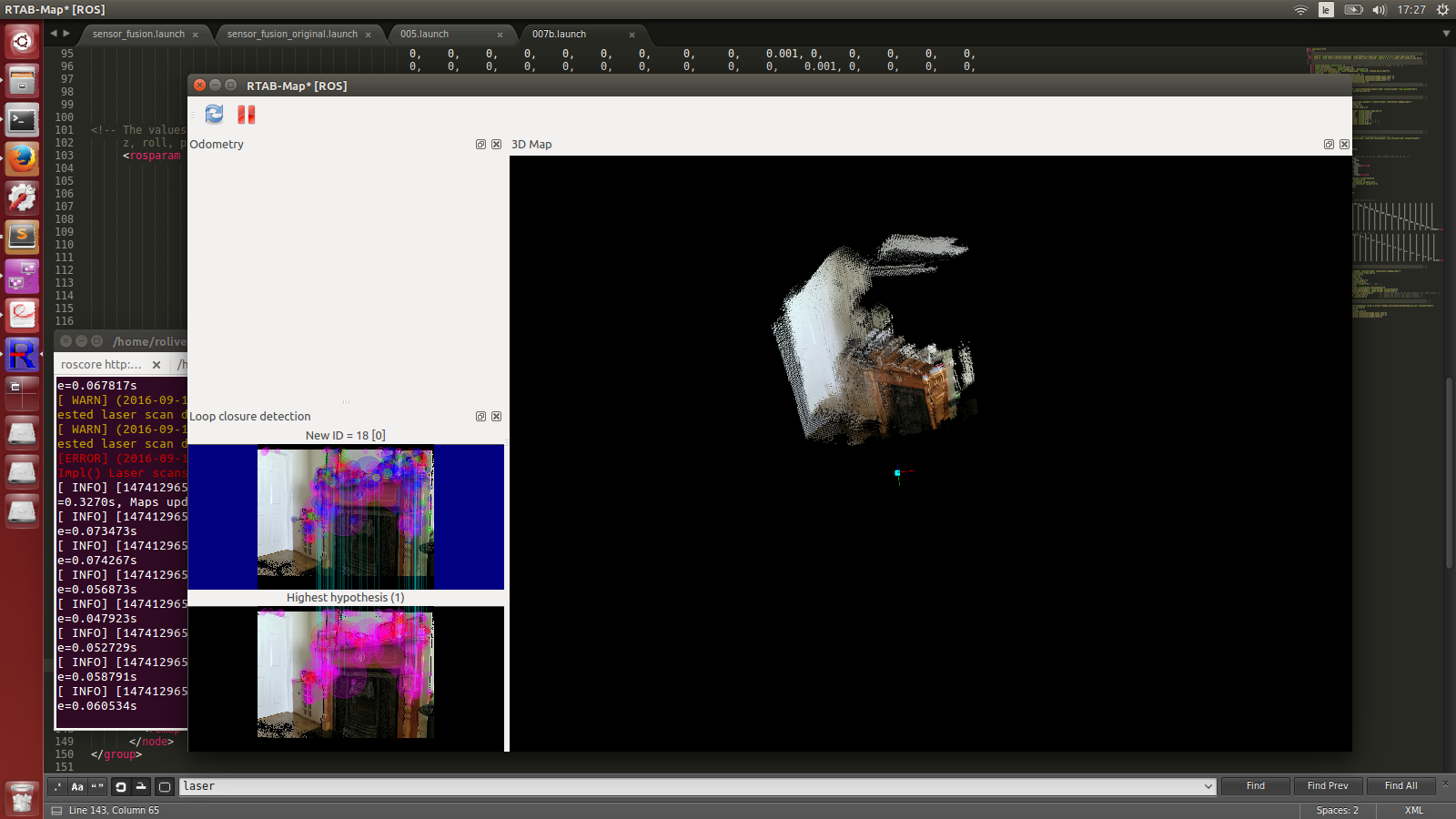1456x819 pixels.
Task: Close the 3D Map panel
Action: (1344, 145)
